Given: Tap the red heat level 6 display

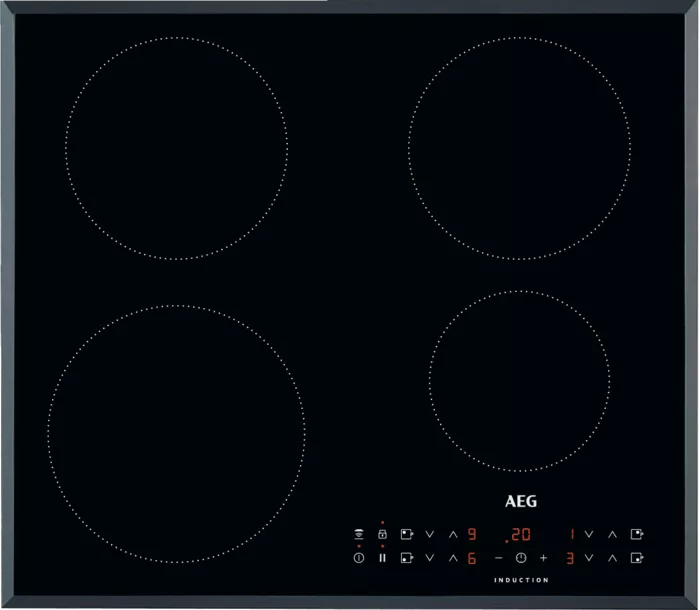Looking at the screenshot, I should tap(472, 558).
